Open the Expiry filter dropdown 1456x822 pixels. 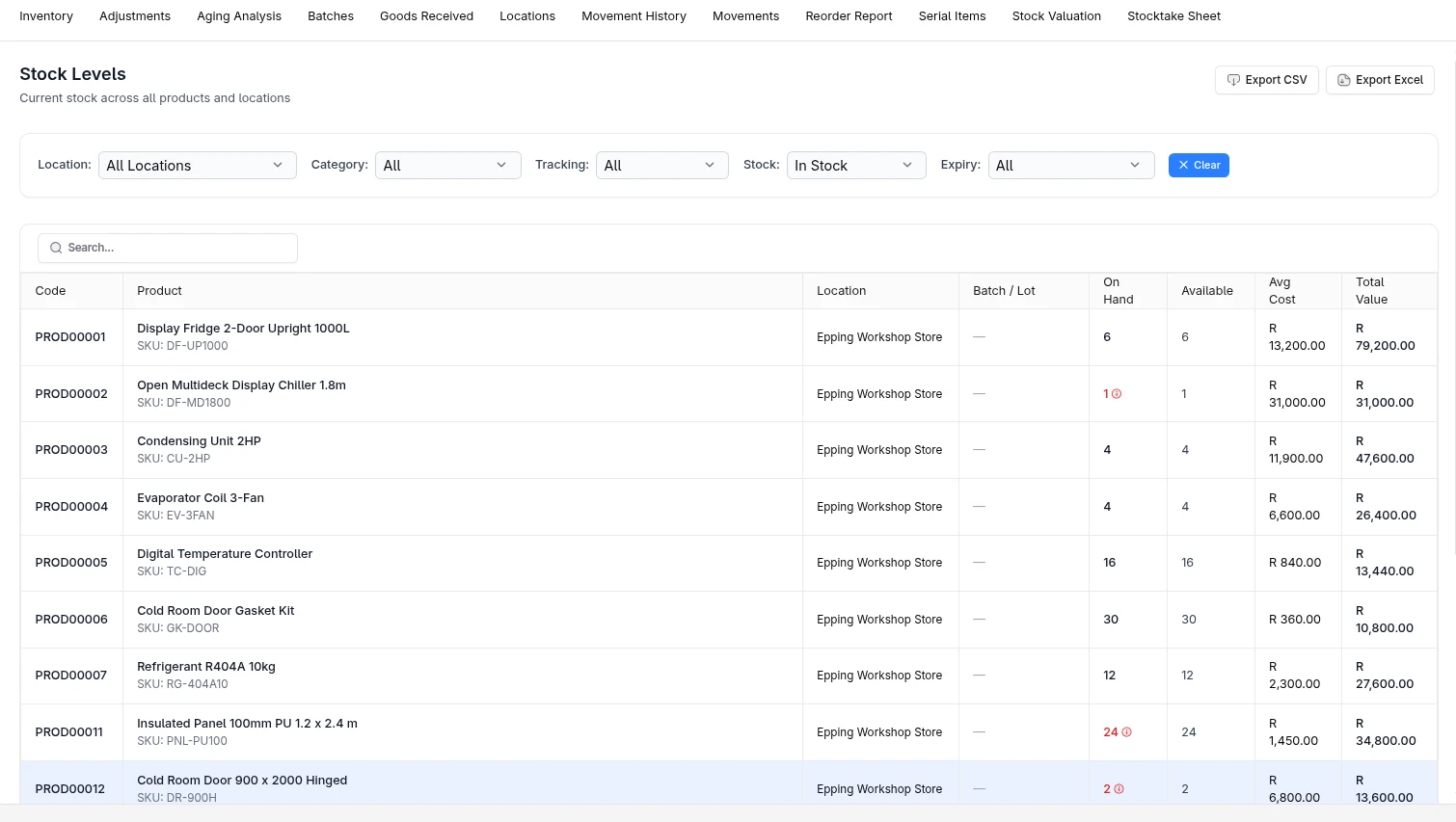pos(1071,166)
